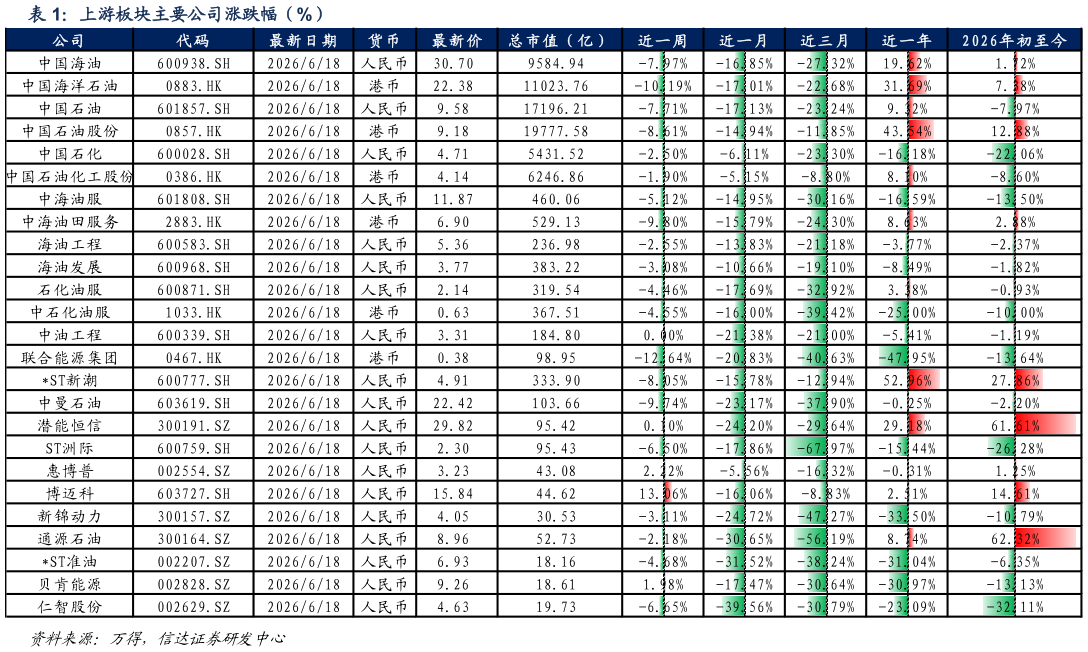Click the 潜能恒信 company cell
The width and height of the screenshot is (1088, 652).
pos(69,426)
